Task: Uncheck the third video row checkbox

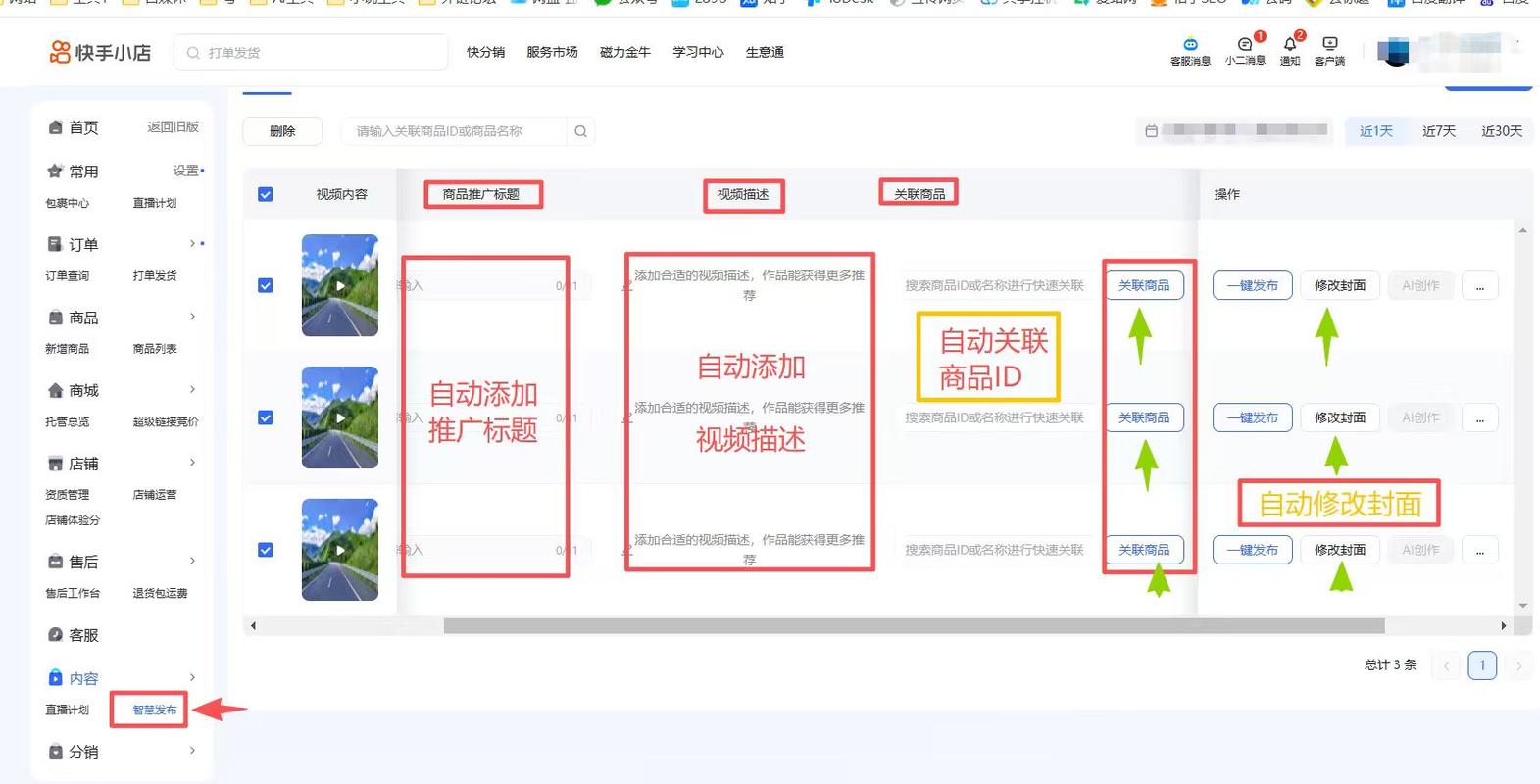Action: pos(265,550)
